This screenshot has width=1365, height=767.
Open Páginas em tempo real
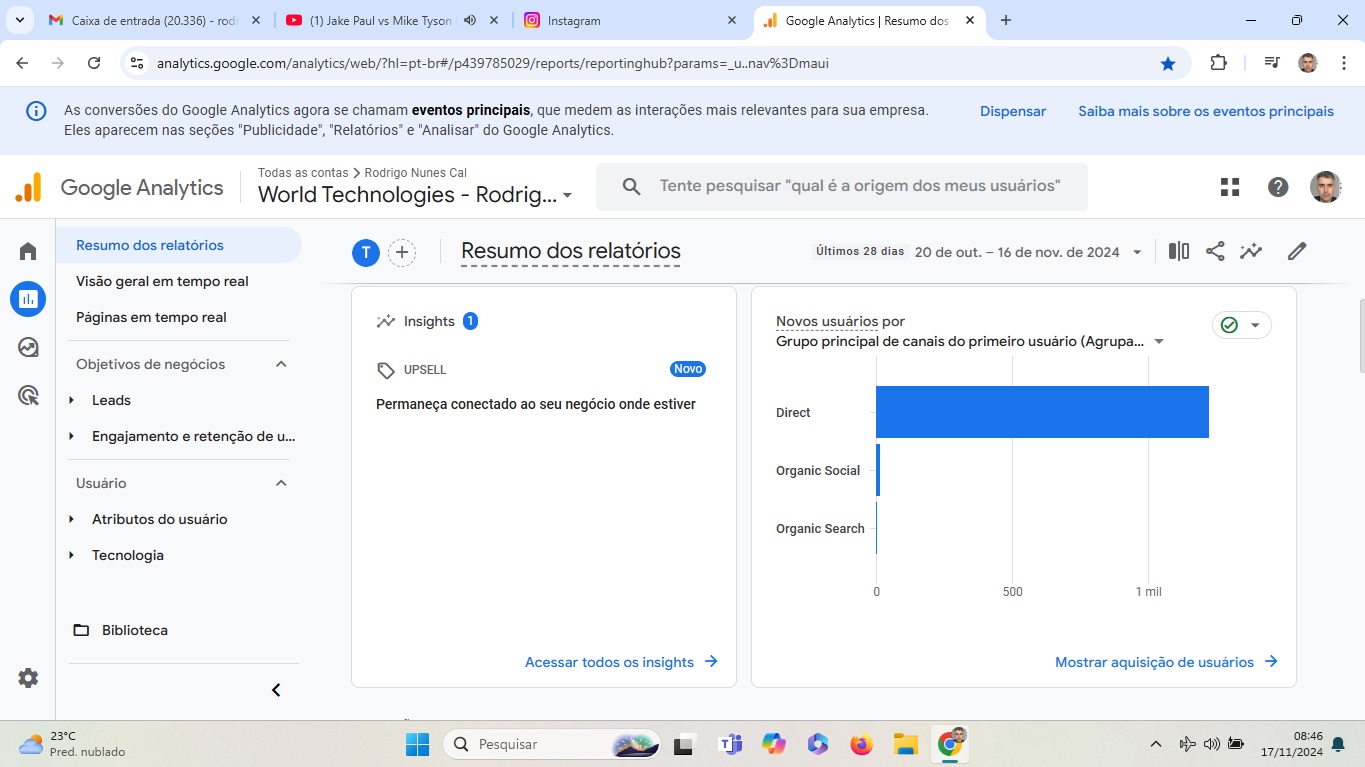coord(151,317)
